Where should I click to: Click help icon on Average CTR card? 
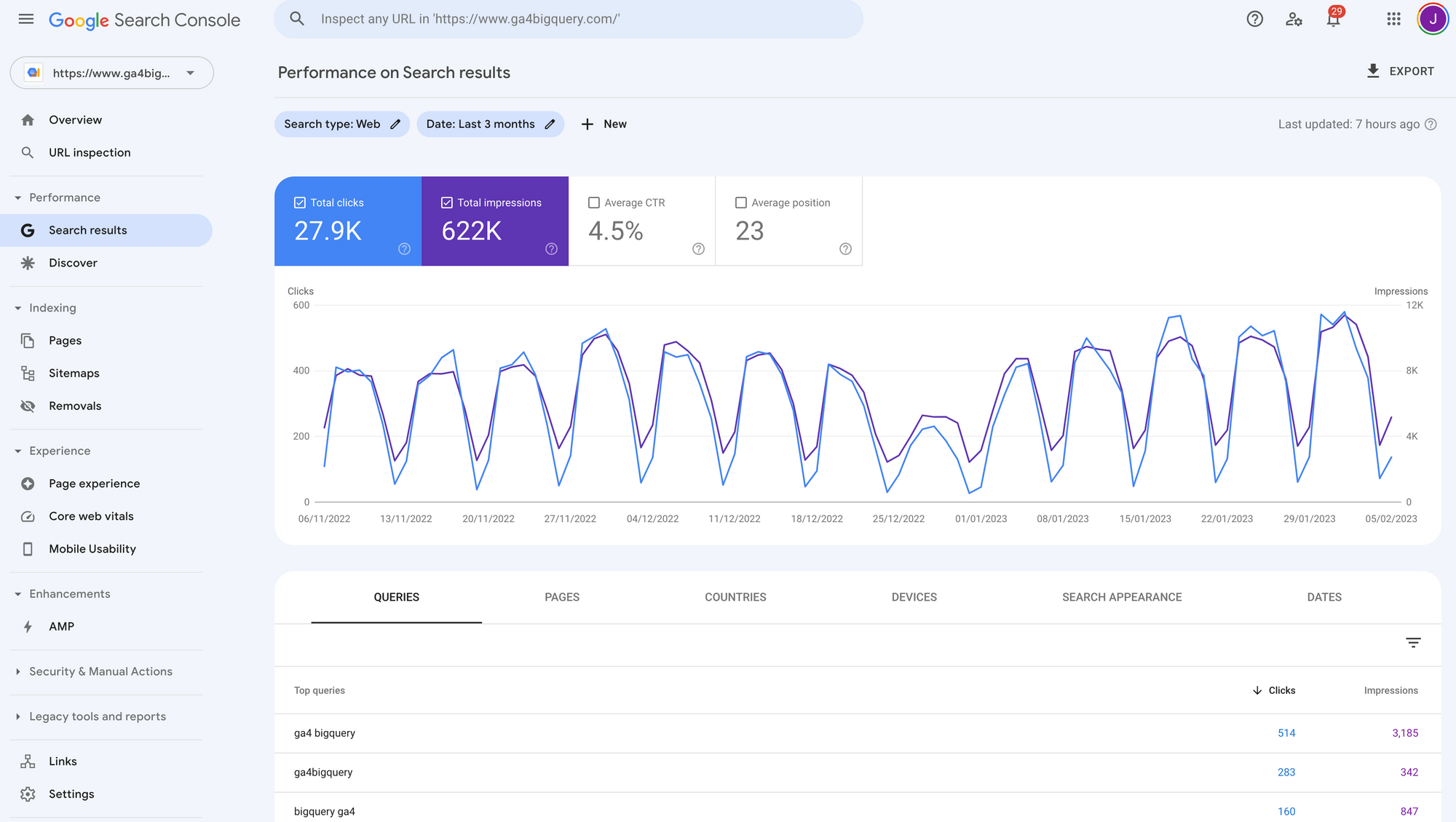(x=699, y=249)
